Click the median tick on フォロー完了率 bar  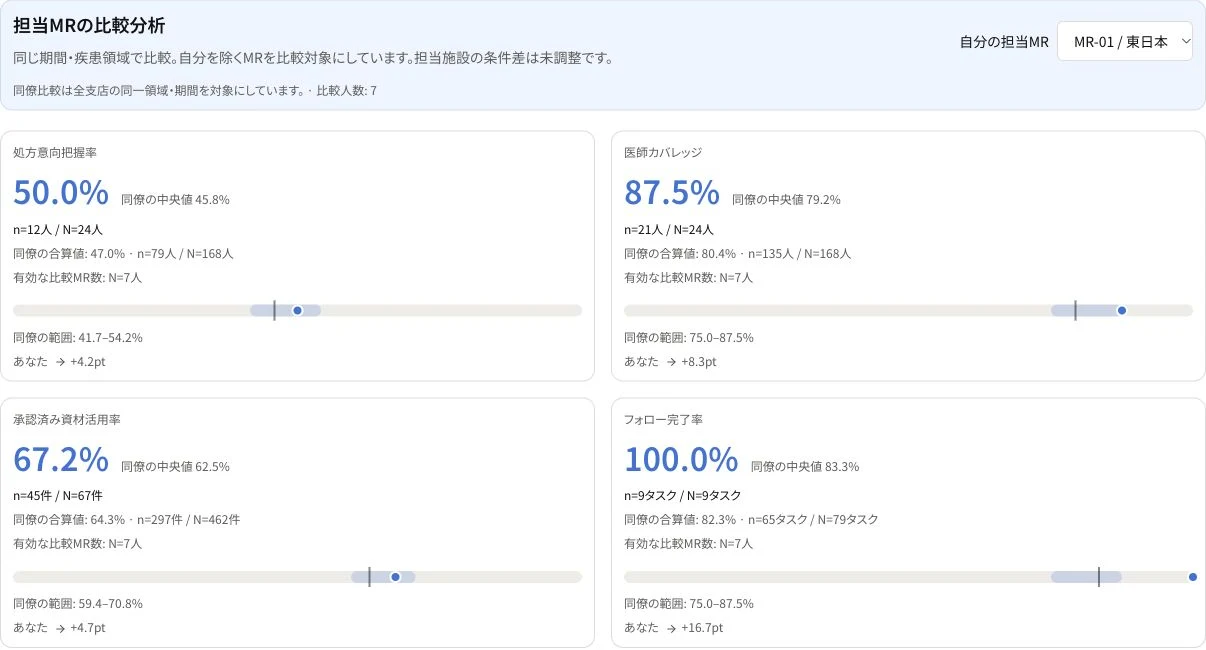click(1099, 577)
